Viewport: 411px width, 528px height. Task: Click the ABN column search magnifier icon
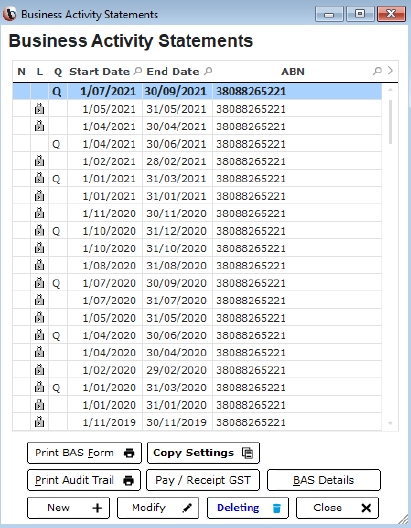pyautogui.click(x=377, y=71)
